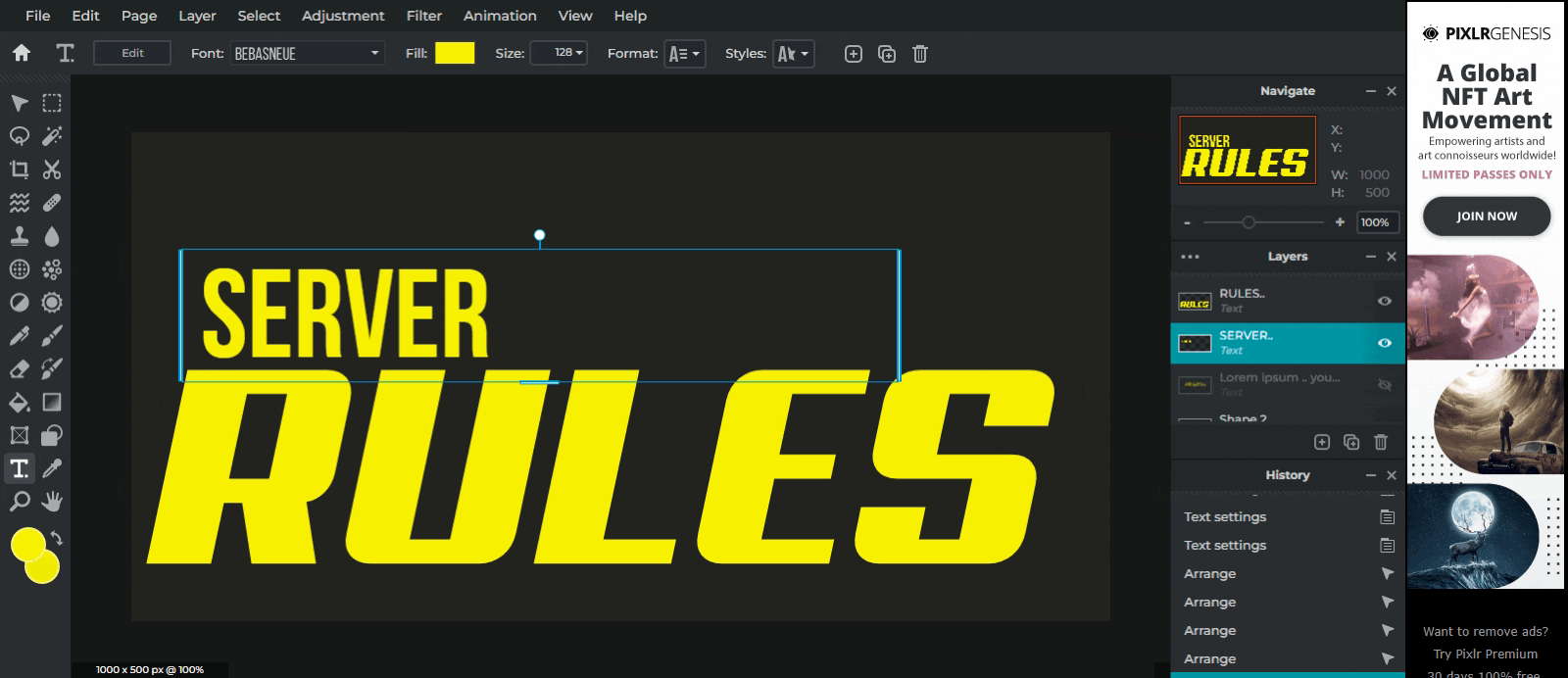
Task: Open the Animation menu
Action: 500,16
